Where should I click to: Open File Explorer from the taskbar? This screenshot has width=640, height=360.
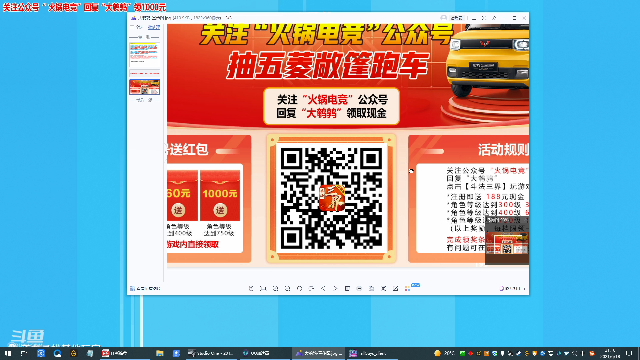160,353
